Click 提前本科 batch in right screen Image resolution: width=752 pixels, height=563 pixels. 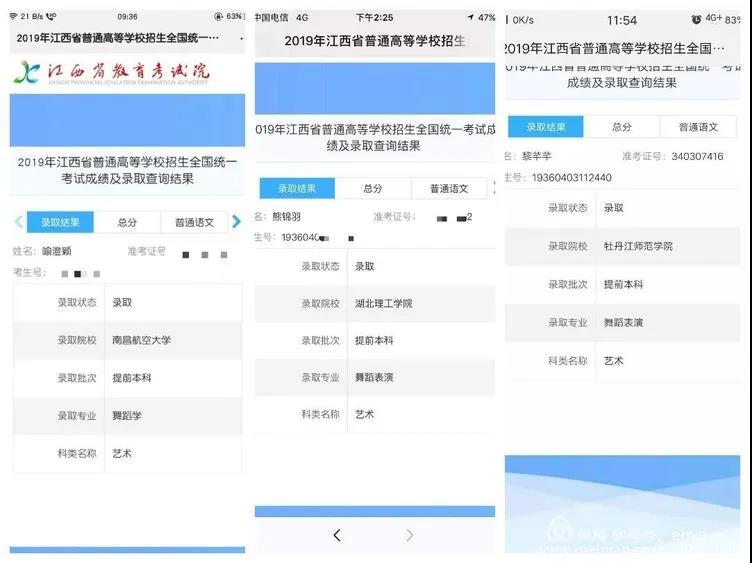(623, 284)
